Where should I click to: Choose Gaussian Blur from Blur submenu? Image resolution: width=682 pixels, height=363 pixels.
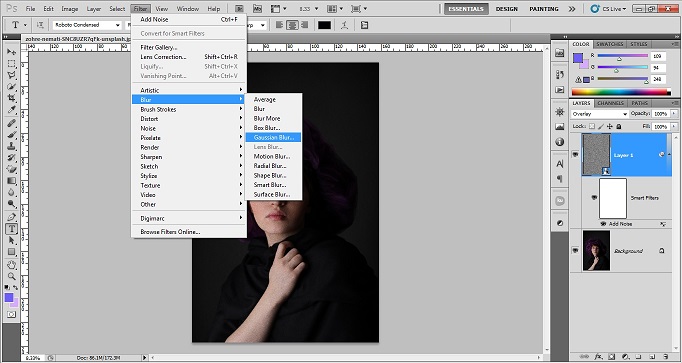(273, 137)
